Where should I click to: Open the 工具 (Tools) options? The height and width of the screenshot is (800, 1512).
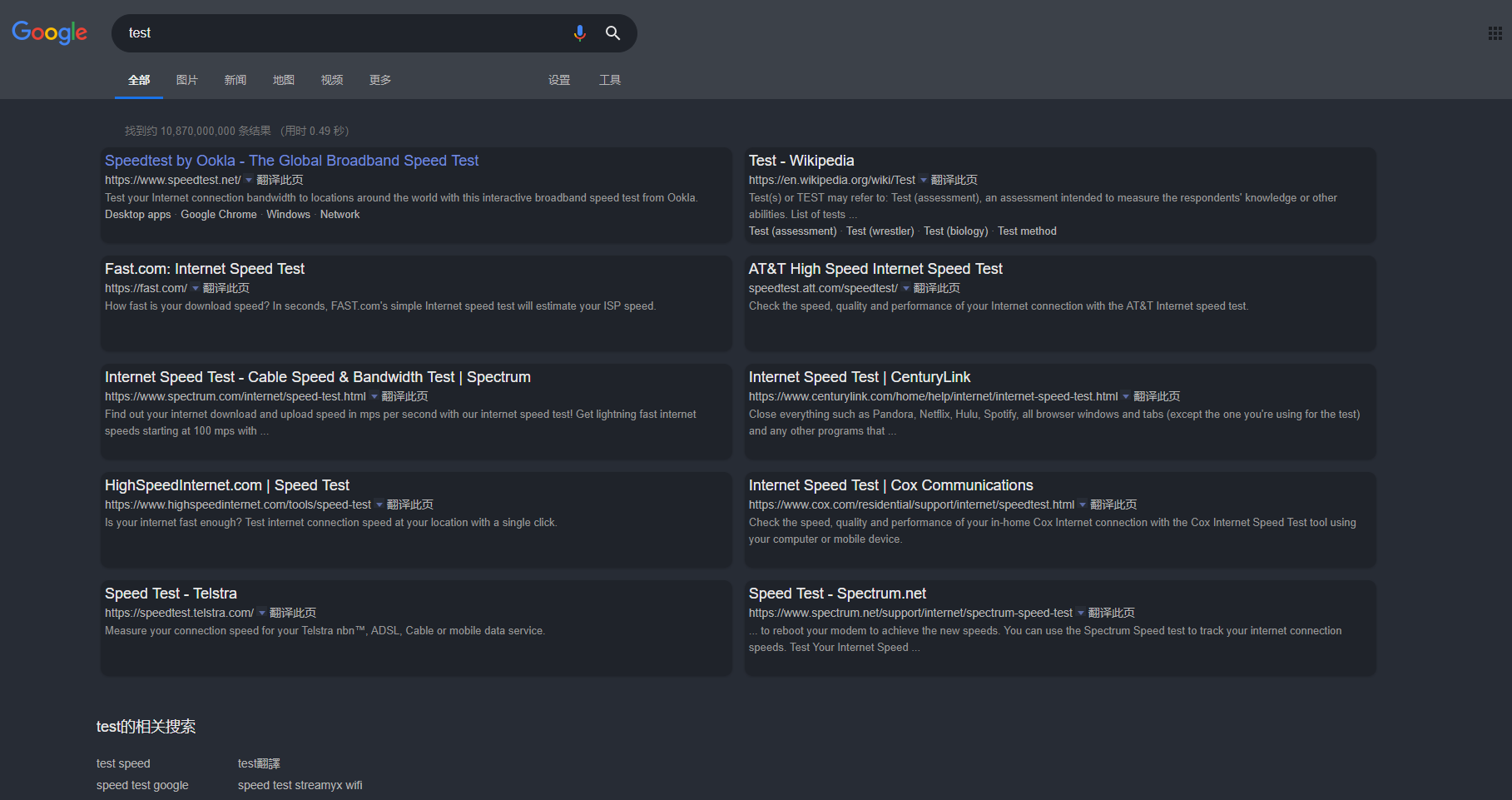point(610,80)
